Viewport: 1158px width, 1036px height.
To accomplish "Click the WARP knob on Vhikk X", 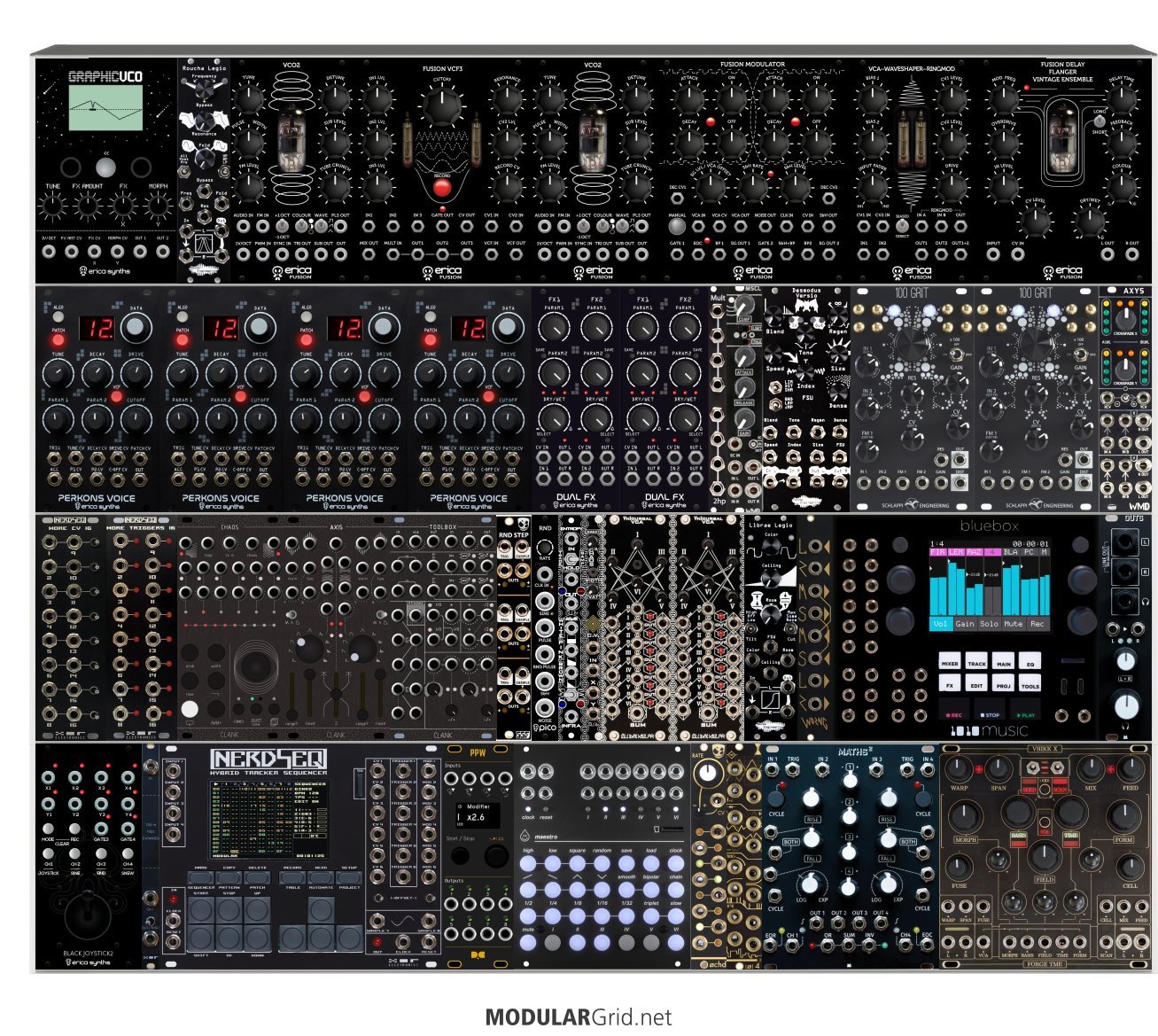I will click(960, 767).
